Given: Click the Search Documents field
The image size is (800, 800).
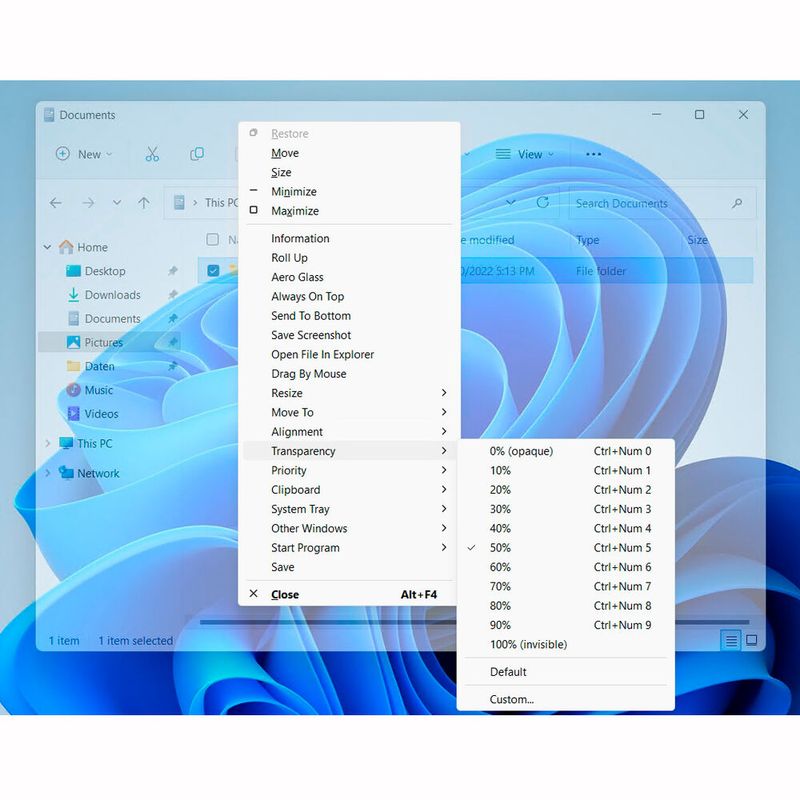Looking at the screenshot, I should 662,204.
